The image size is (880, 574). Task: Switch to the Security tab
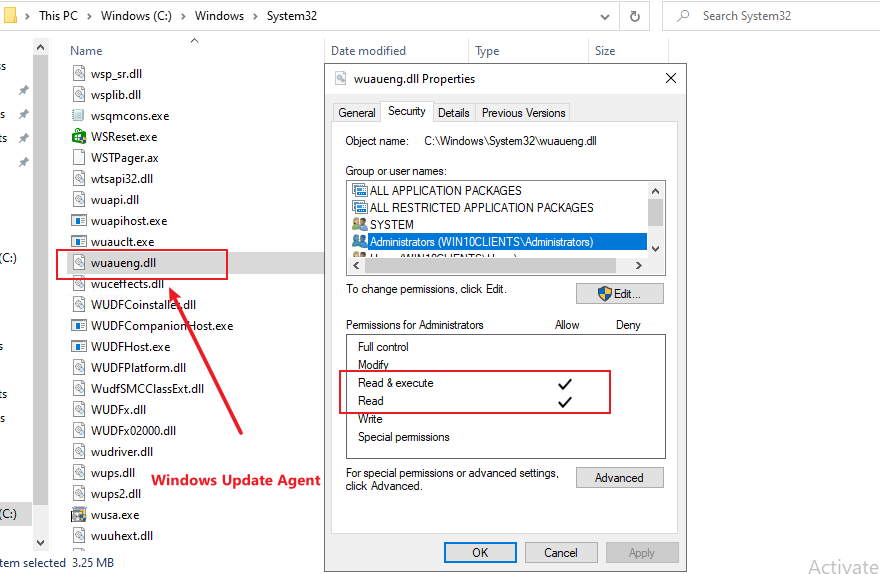click(407, 111)
